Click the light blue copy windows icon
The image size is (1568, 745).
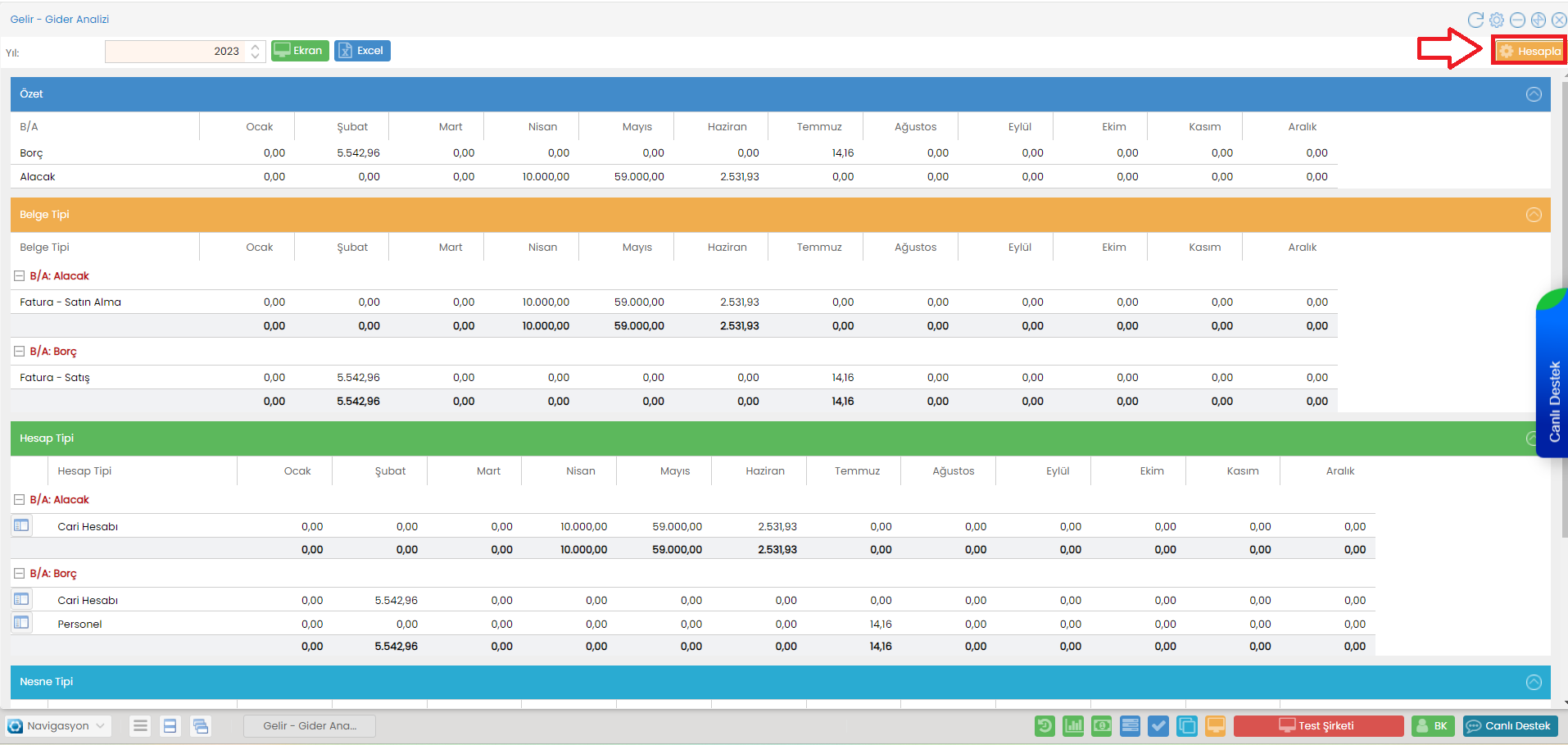pos(1187,725)
